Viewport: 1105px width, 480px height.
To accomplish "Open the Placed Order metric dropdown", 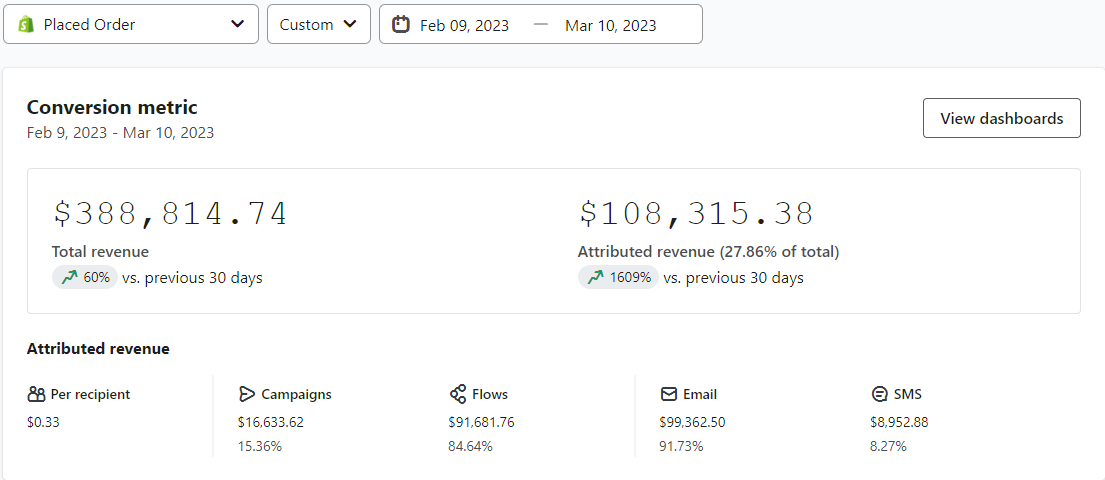I will (131, 25).
